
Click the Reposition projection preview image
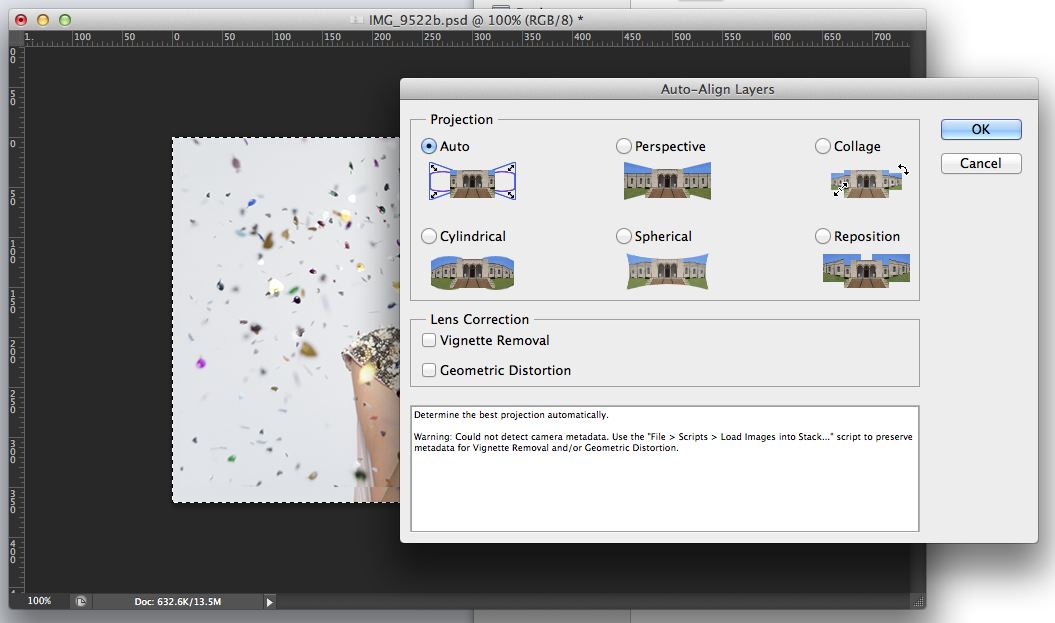(866, 271)
